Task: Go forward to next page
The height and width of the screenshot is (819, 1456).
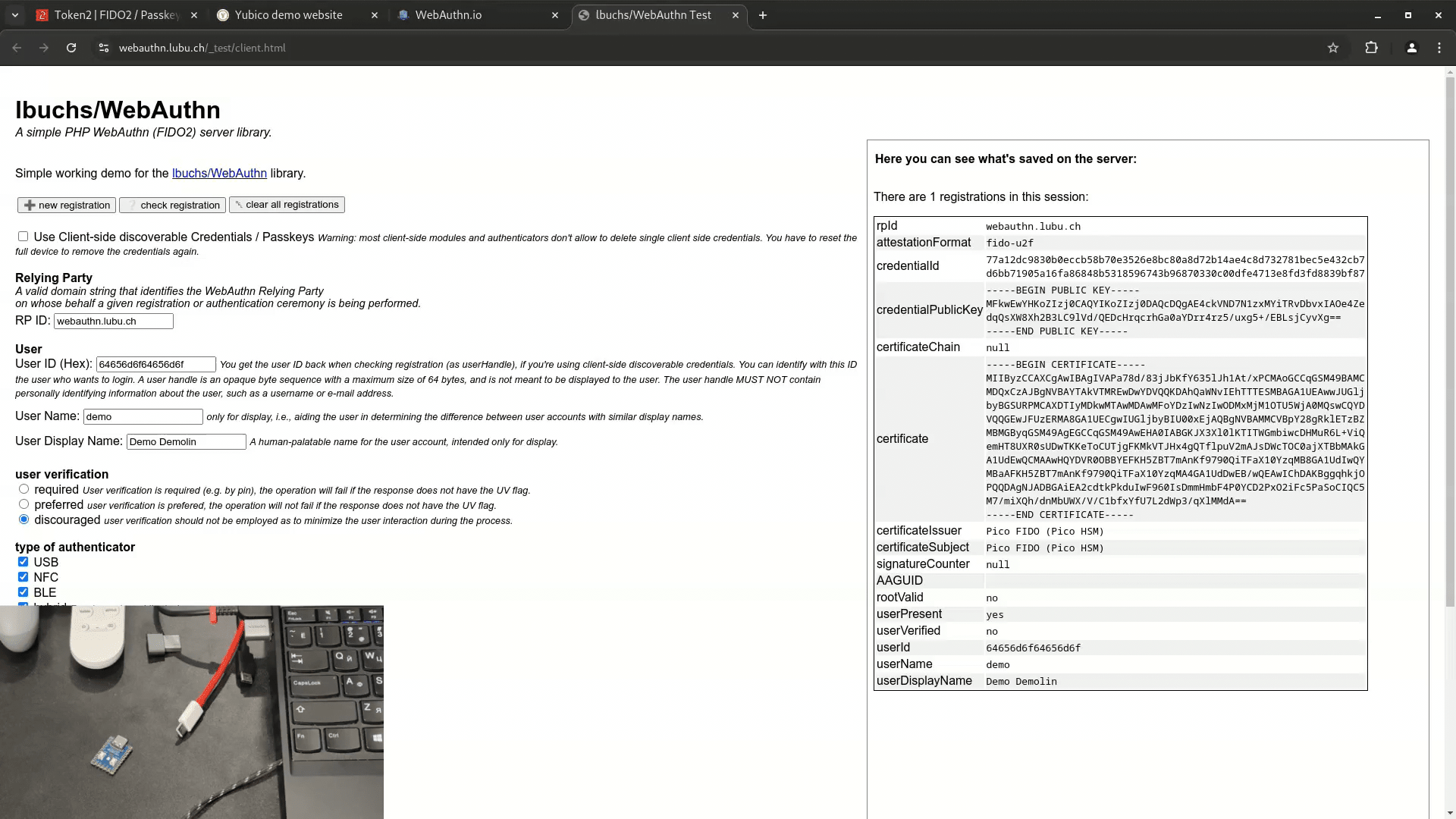Action: click(x=44, y=48)
